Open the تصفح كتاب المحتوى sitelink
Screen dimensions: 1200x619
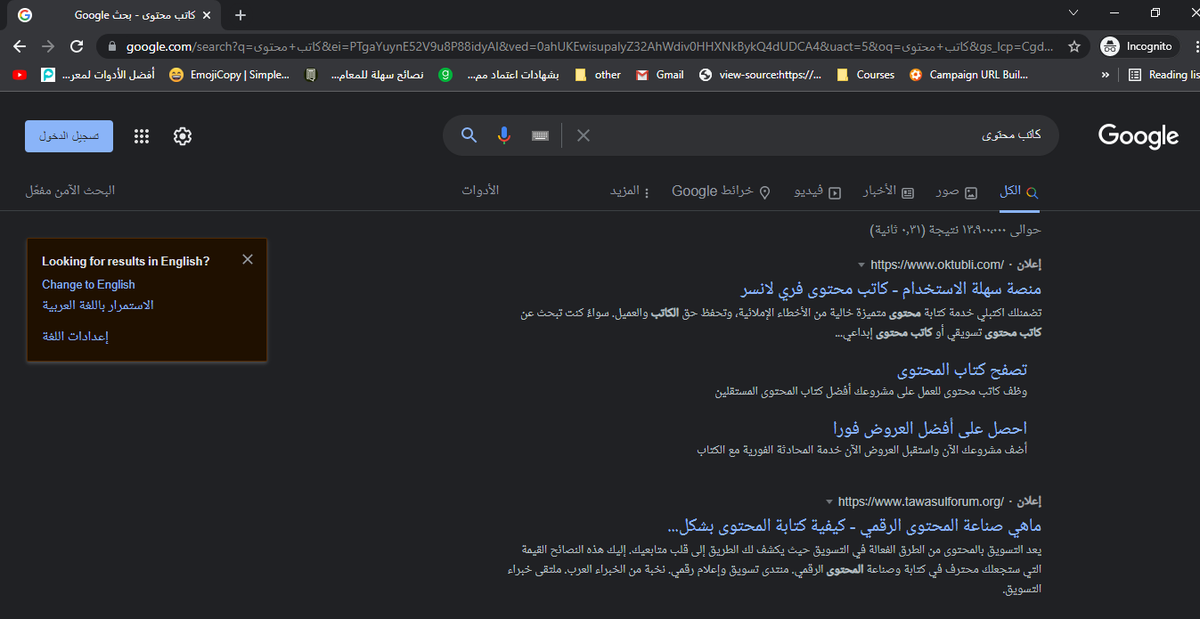coord(961,370)
